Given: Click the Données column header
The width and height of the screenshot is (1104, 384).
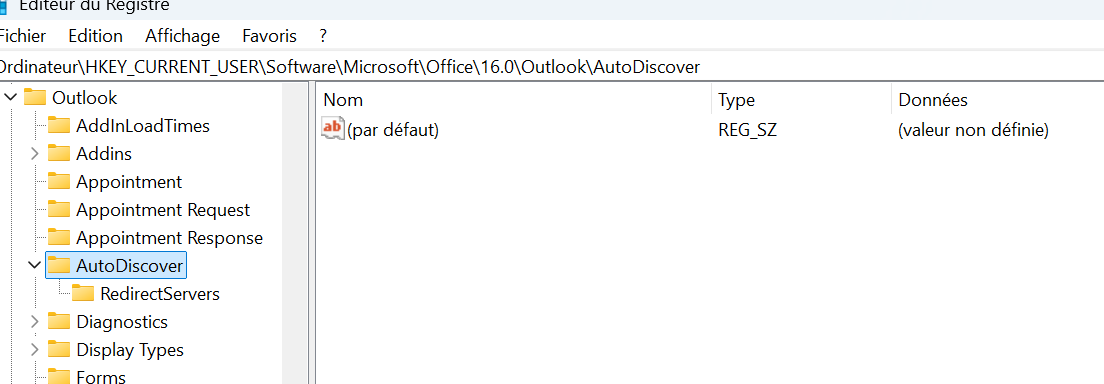Looking at the screenshot, I should pyautogui.click(x=998, y=100).
